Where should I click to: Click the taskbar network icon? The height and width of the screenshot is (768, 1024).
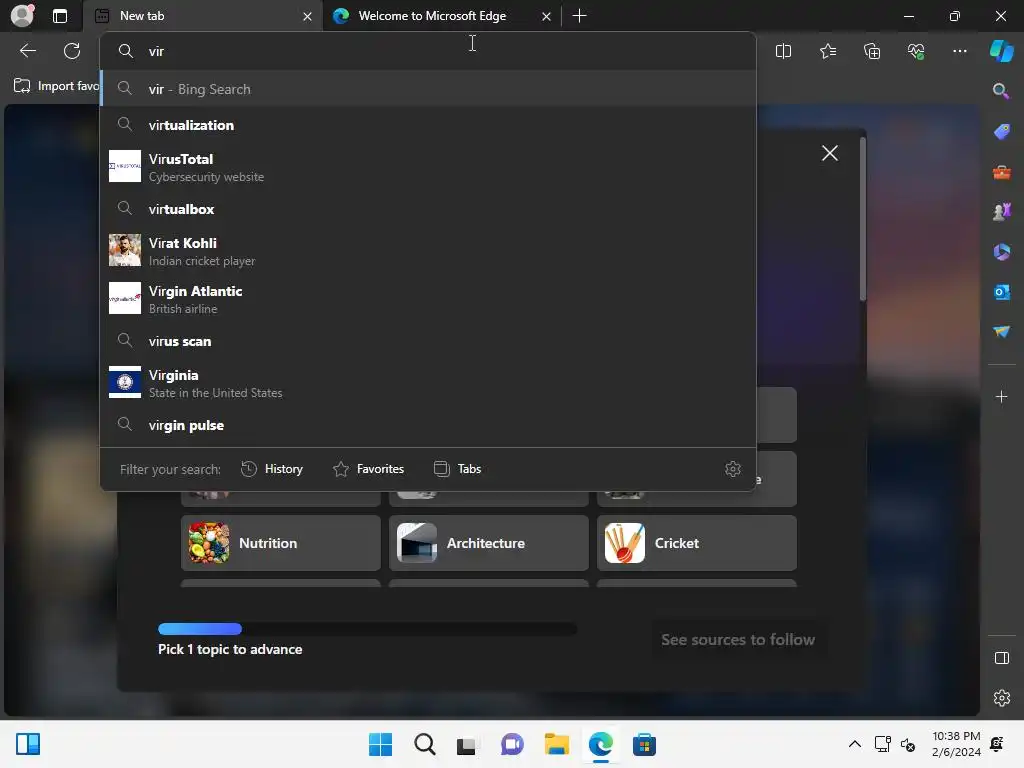pos(883,744)
